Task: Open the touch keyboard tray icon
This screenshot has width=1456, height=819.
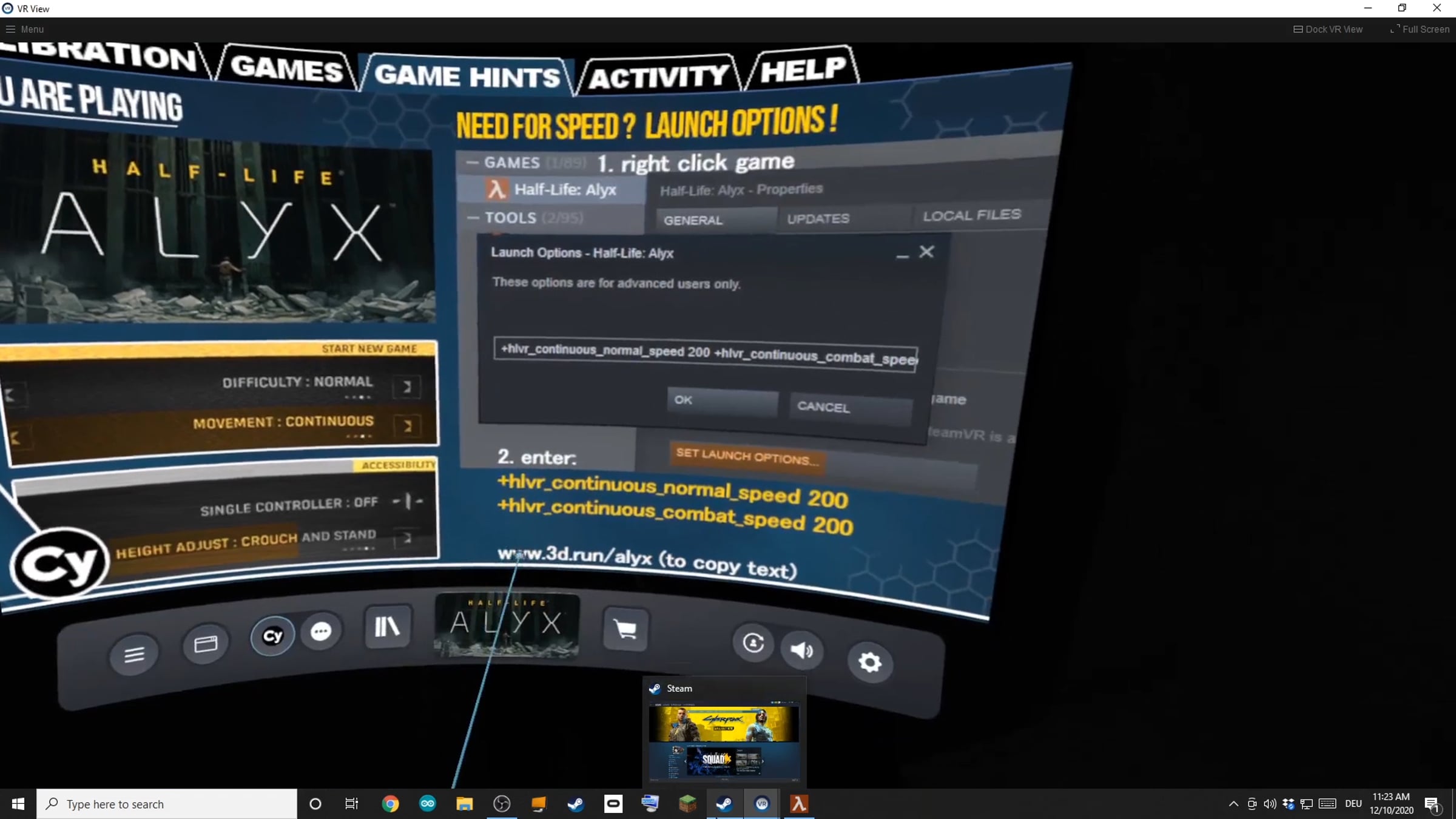Action: tap(1327, 804)
